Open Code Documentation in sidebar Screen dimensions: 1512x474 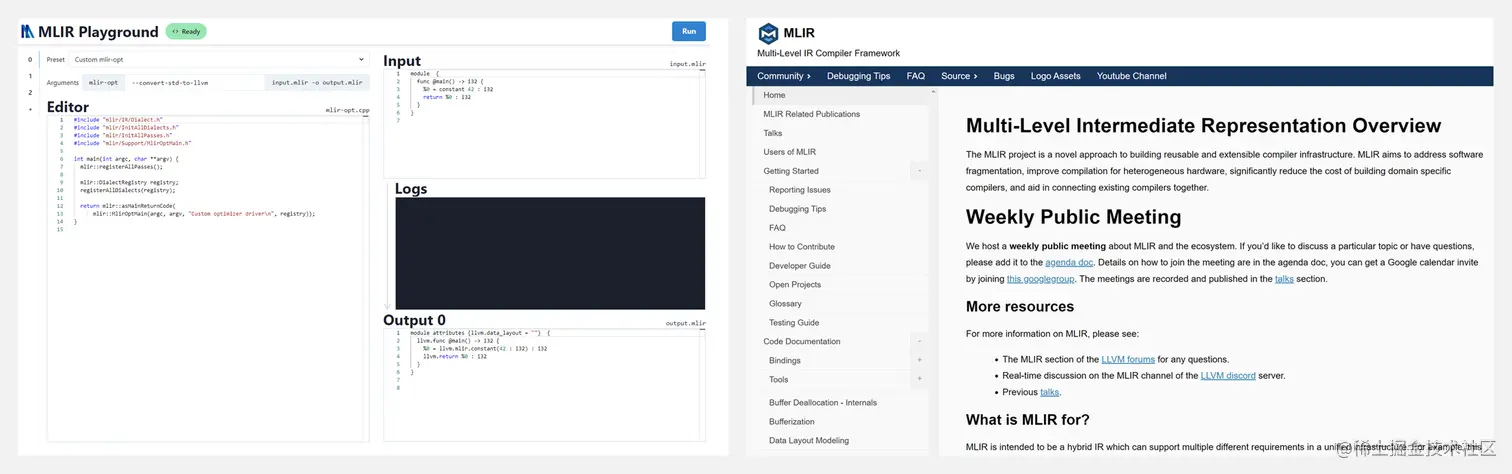coord(802,342)
